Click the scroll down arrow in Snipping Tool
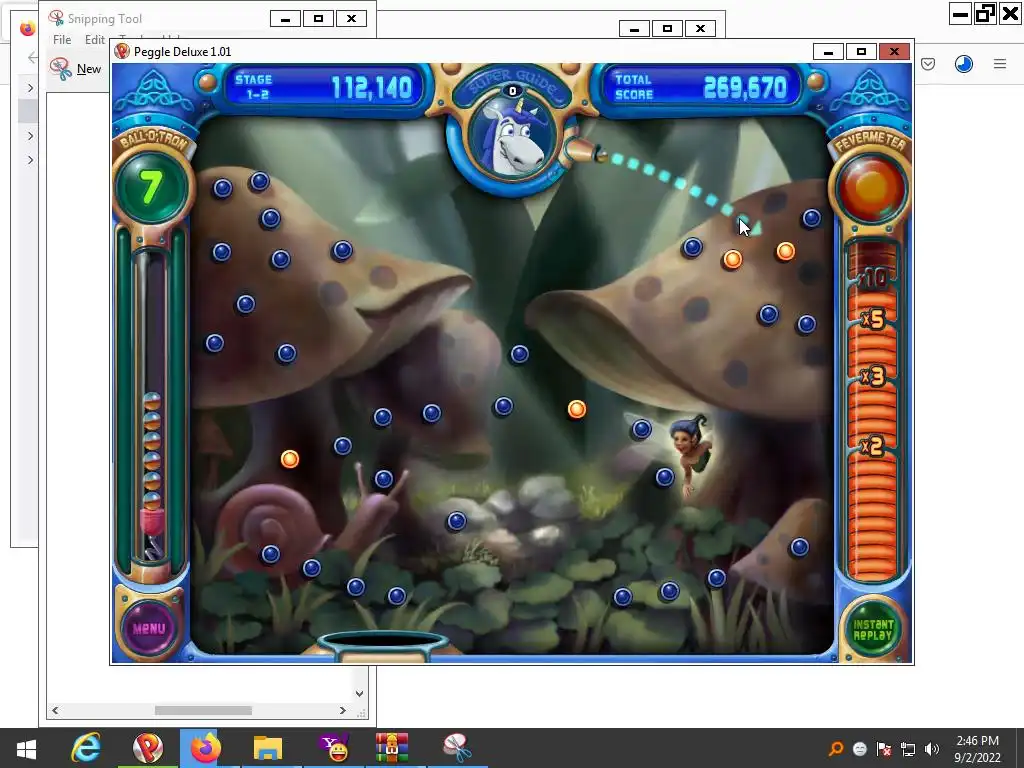The width and height of the screenshot is (1024, 768). click(360, 694)
